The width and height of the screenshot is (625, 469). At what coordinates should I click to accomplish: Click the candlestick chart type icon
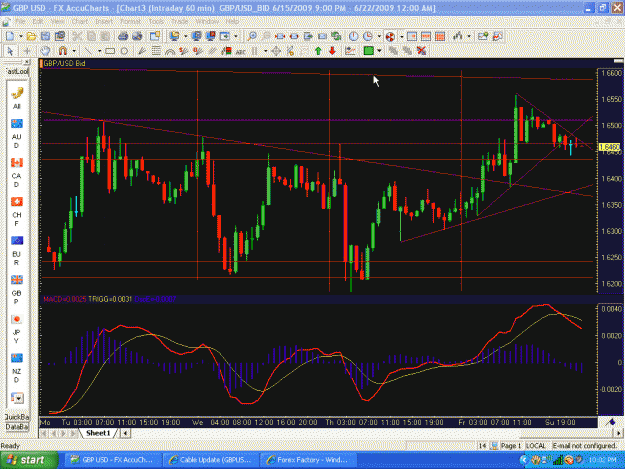pos(458,37)
